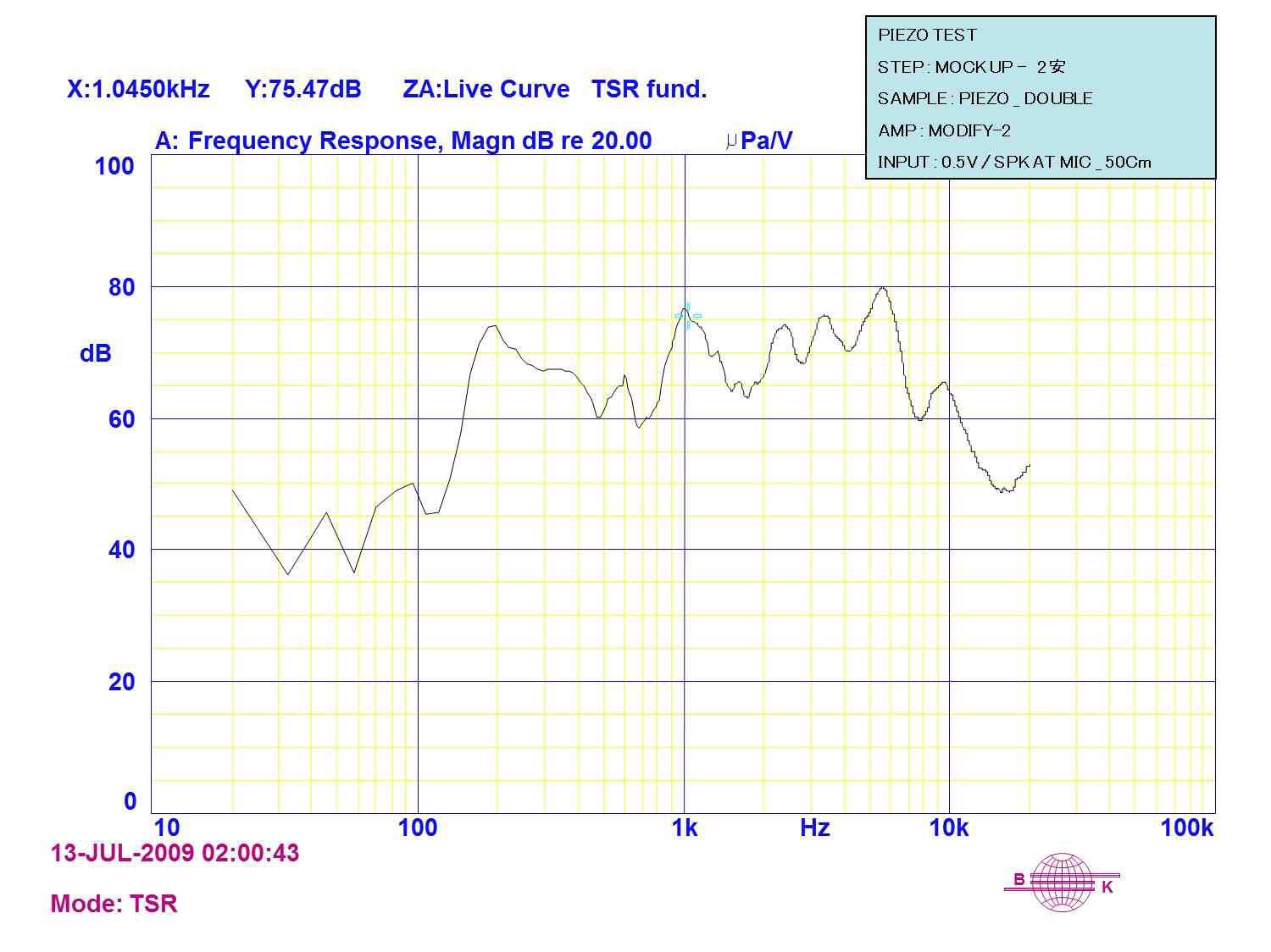Select the X:1.0450kHz cursor readout
Image resolution: width=1271 pixels, height=952 pixels.
(138, 90)
